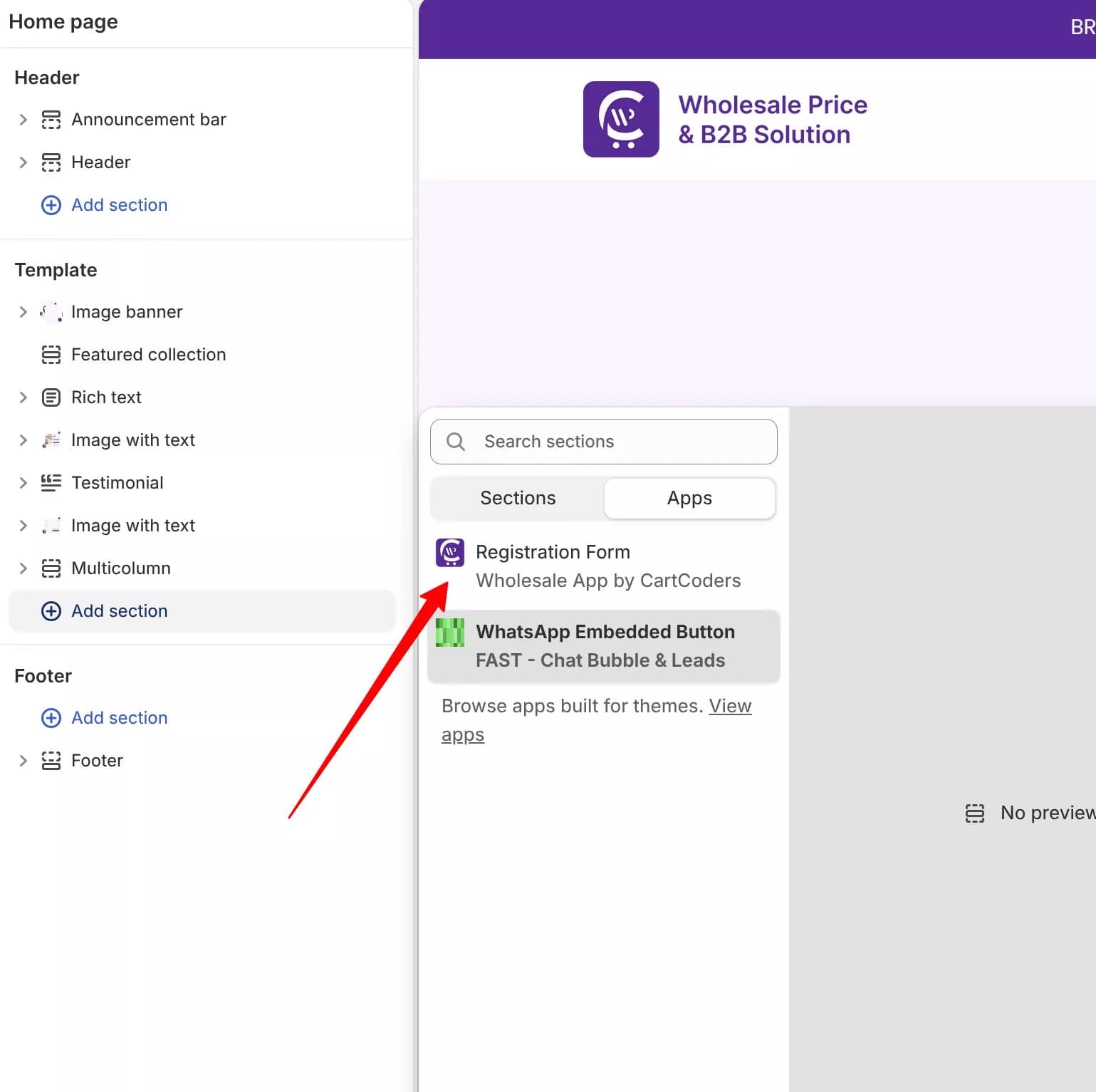
Task: Click the FAST - Chat Bubble & Leads subtitle
Action: coord(600,660)
